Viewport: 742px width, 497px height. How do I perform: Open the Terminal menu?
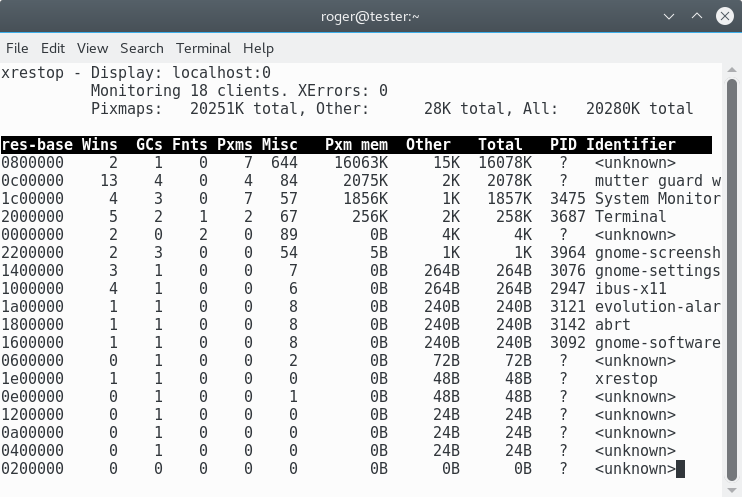point(203,48)
